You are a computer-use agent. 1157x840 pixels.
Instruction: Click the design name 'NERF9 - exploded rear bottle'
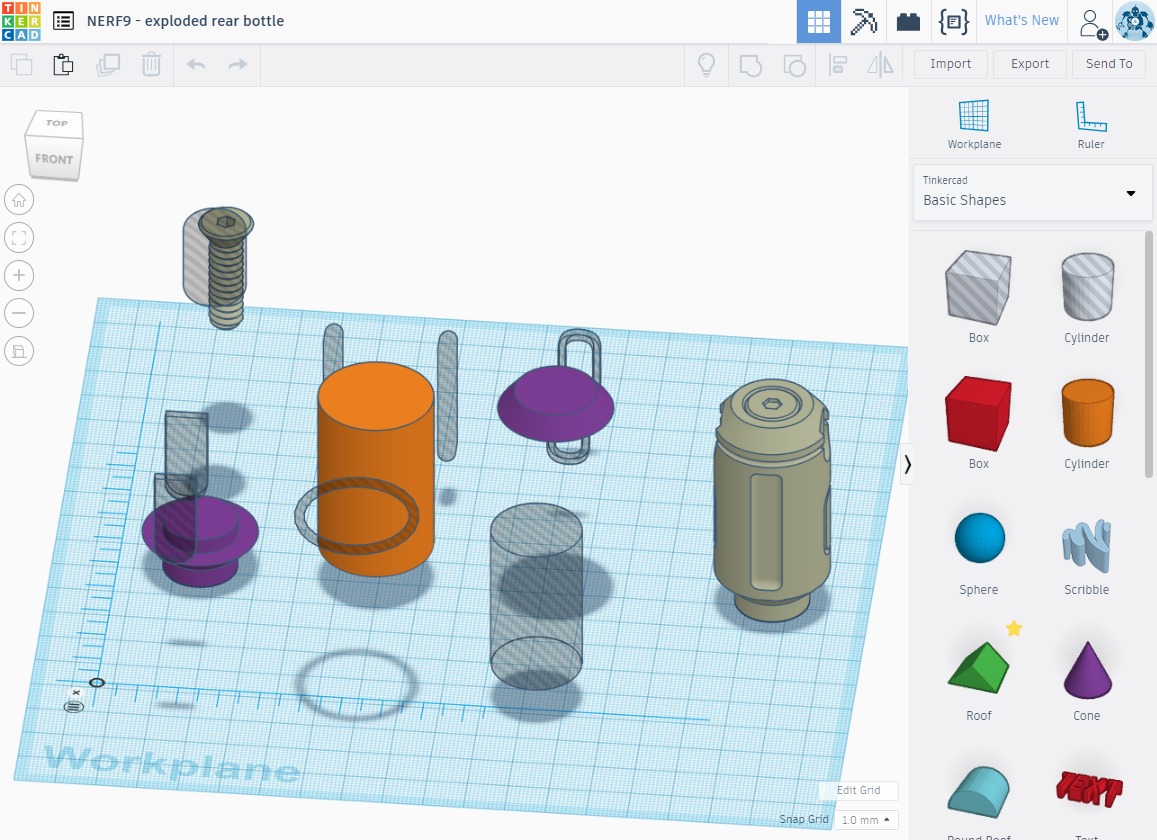point(185,21)
